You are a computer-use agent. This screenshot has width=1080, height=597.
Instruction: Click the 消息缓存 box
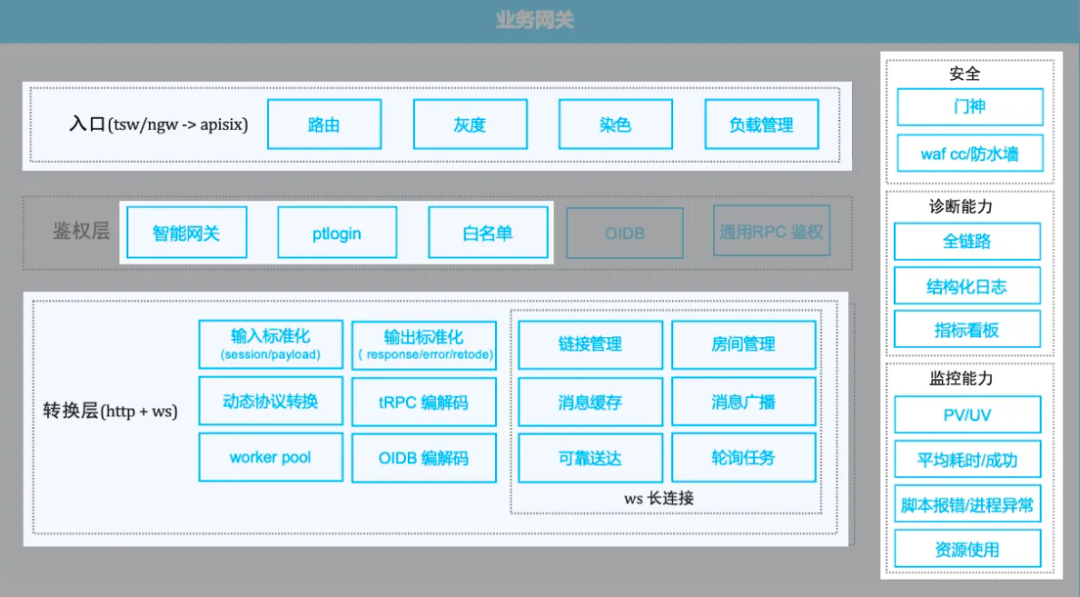click(x=590, y=401)
